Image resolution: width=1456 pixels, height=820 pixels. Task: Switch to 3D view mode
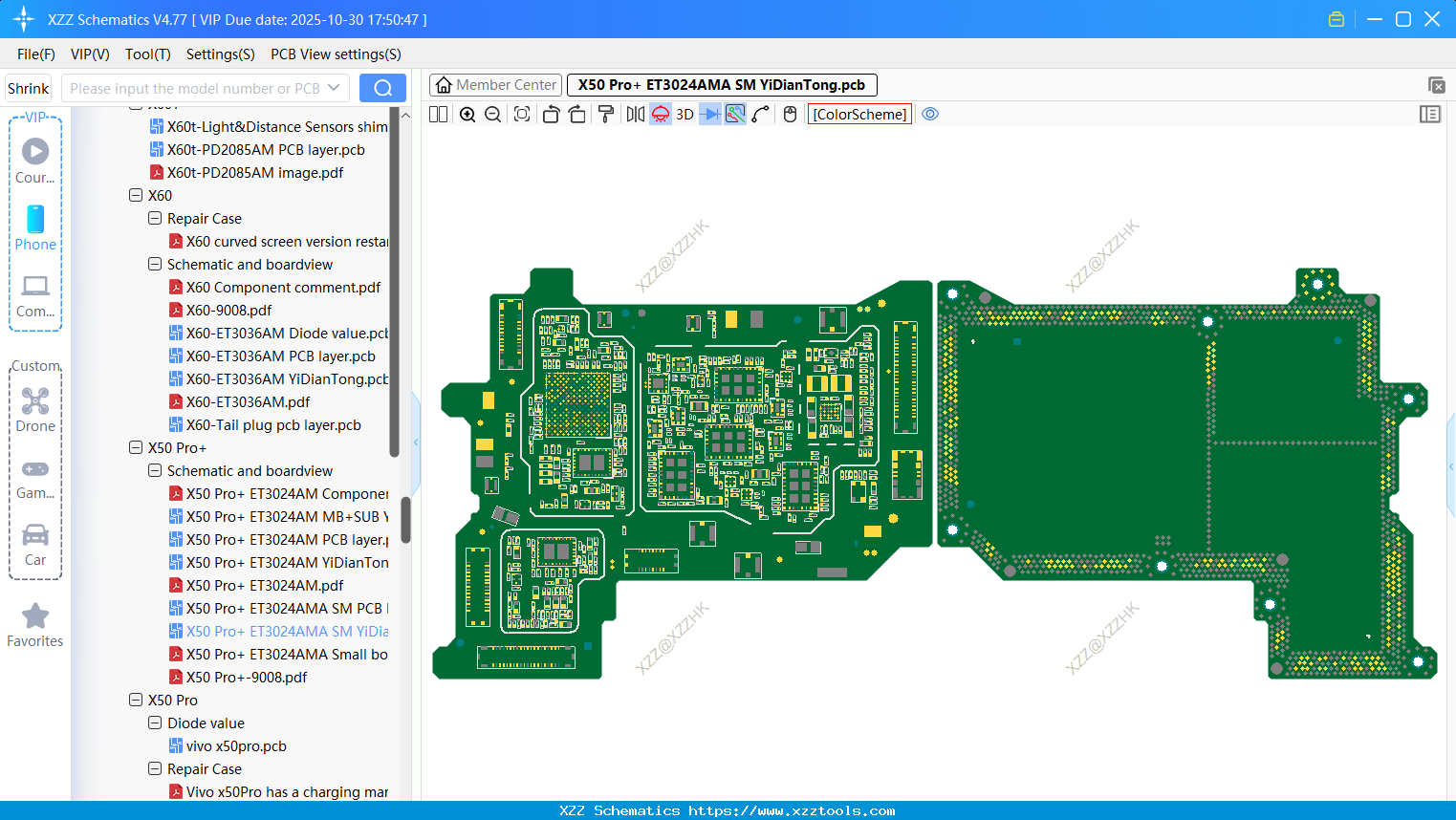point(685,115)
